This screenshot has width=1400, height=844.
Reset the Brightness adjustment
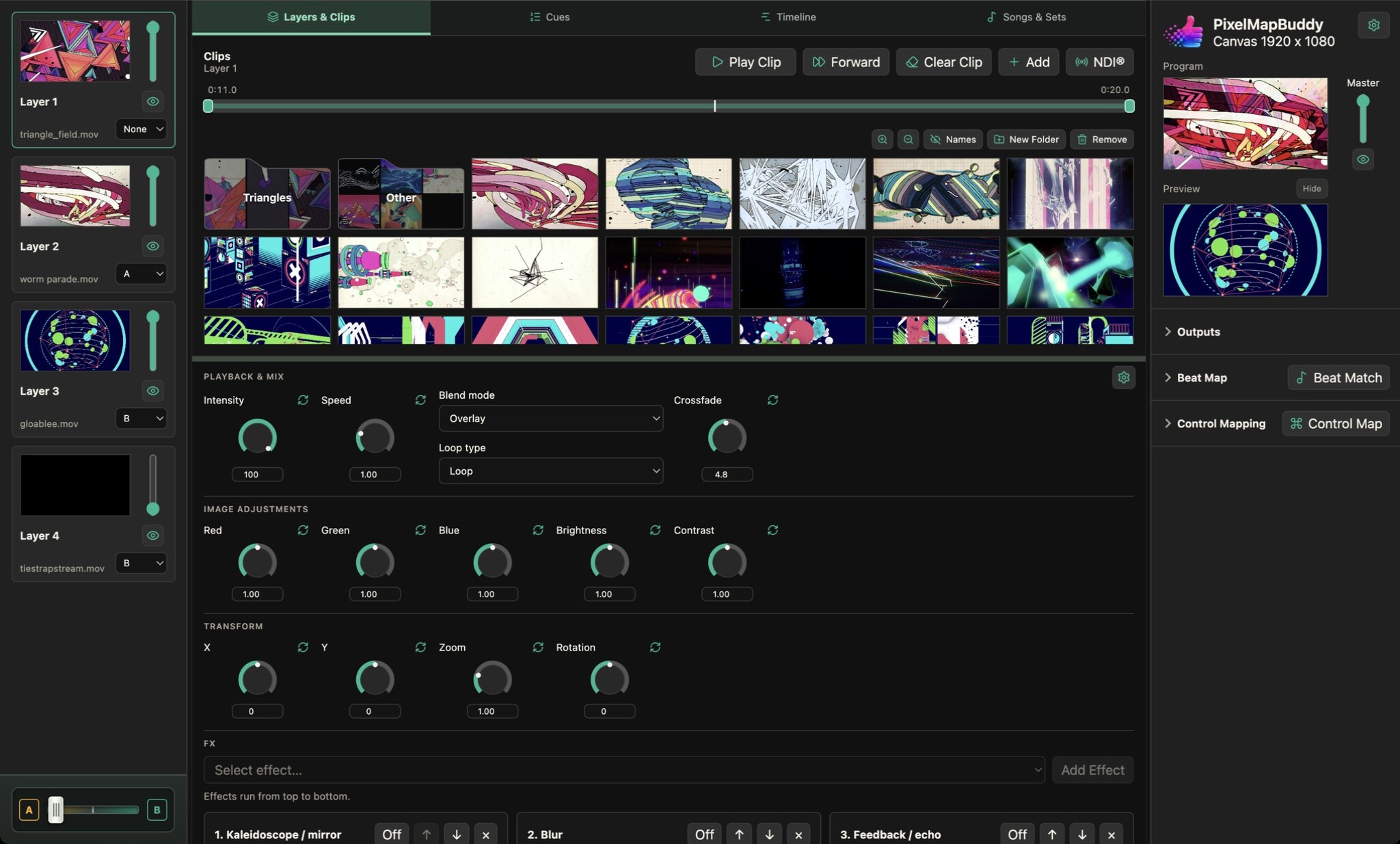(655, 530)
